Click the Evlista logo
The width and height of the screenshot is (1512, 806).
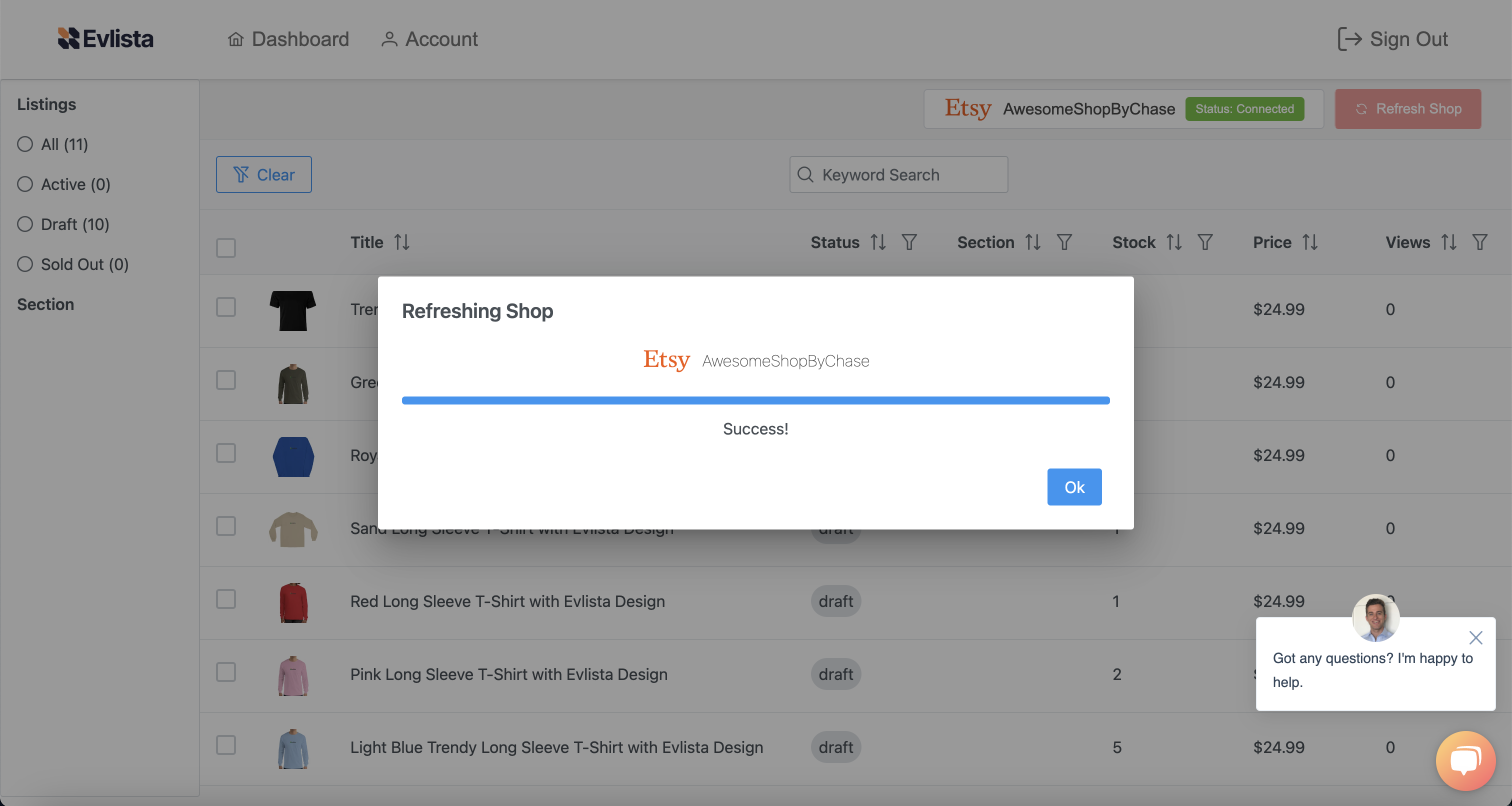pyautogui.click(x=105, y=38)
